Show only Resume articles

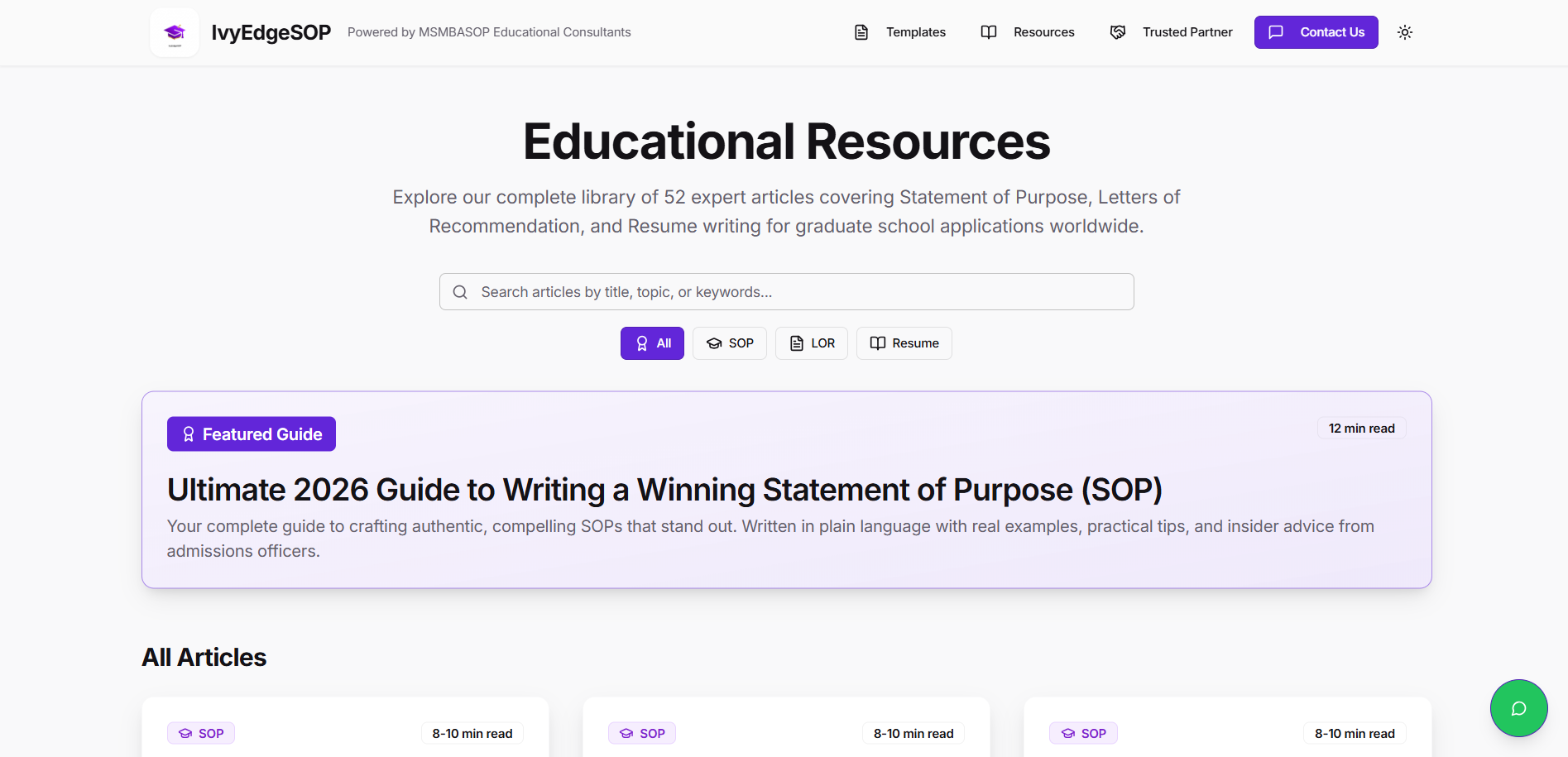tap(904, 343)
